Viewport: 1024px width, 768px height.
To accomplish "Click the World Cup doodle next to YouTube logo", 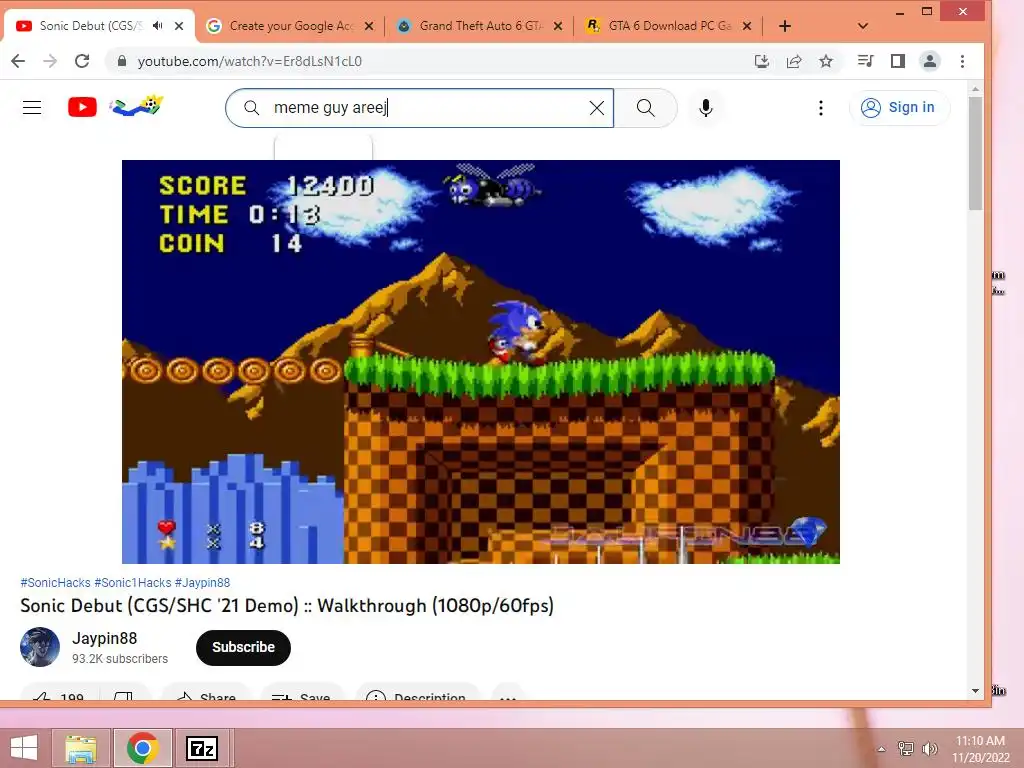I will point(136,106).
